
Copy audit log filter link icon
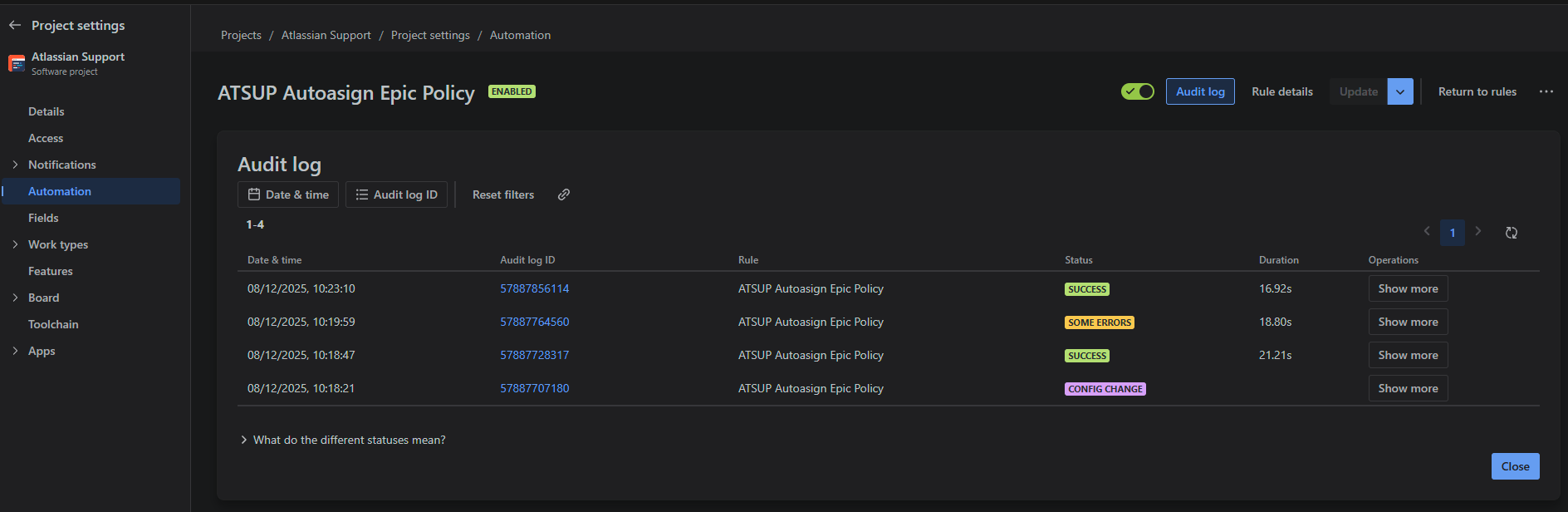[564, 194]
